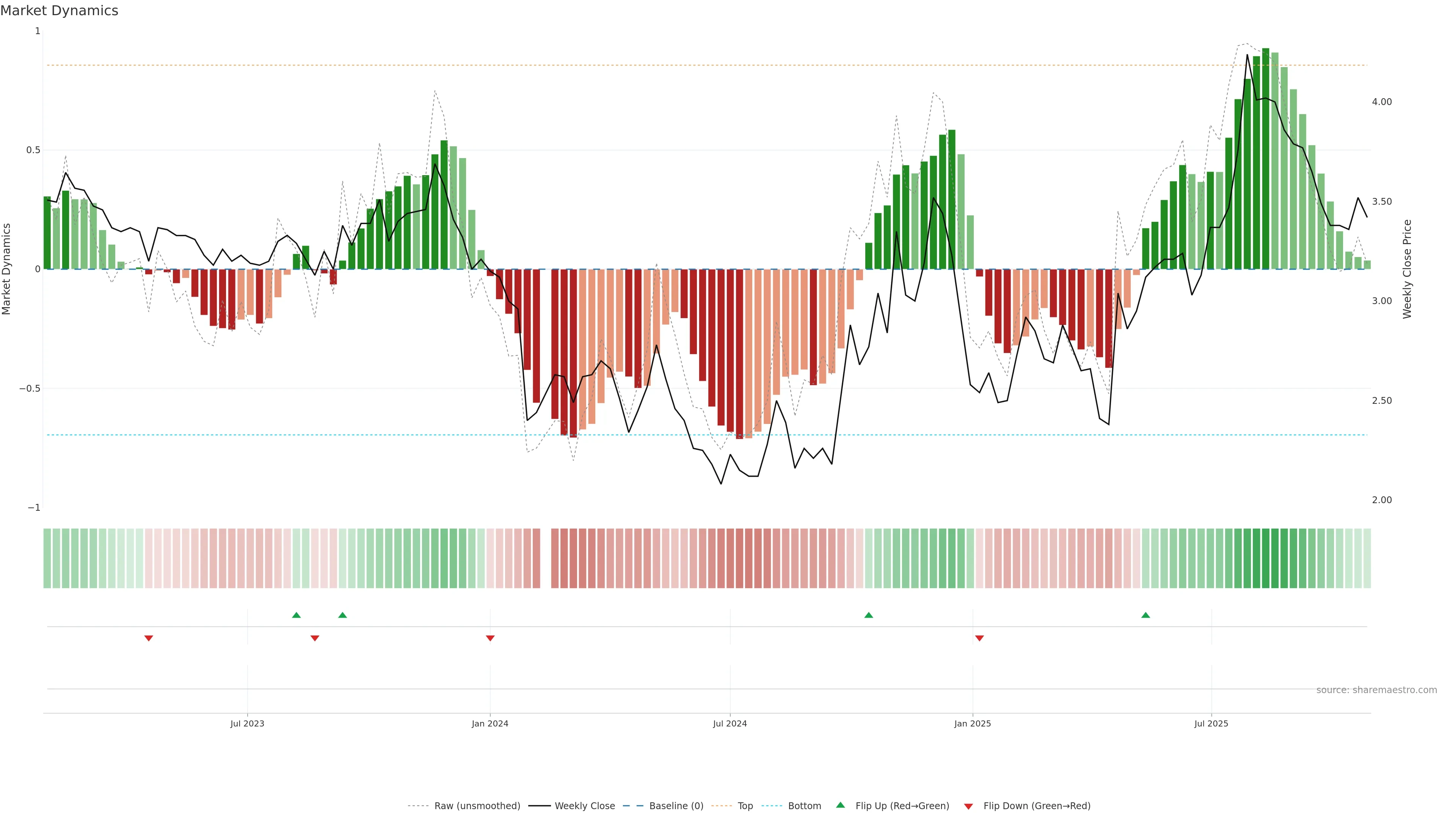Click the Jul 2024 x-axis label
1456x819 pixels.
coord(730,723)
